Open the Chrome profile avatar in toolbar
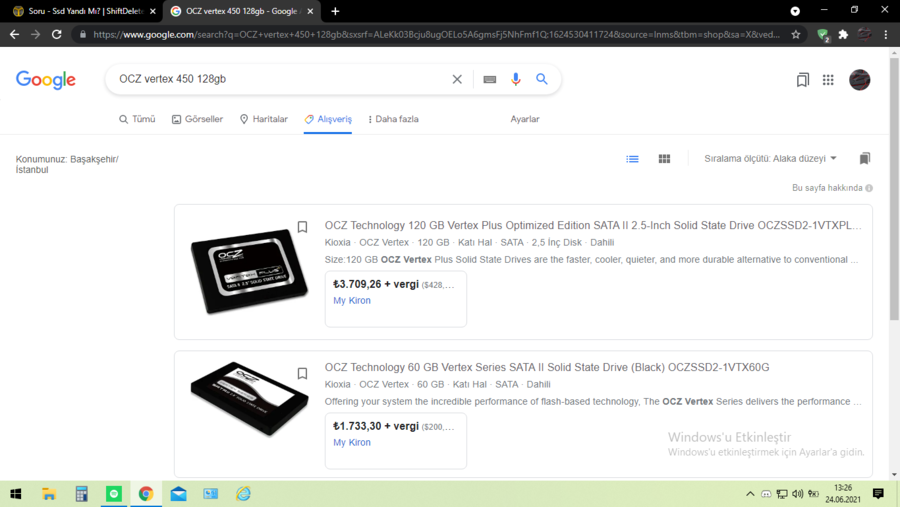The width and height of the screenshot is (900, 507). click(x=864, y=34)
